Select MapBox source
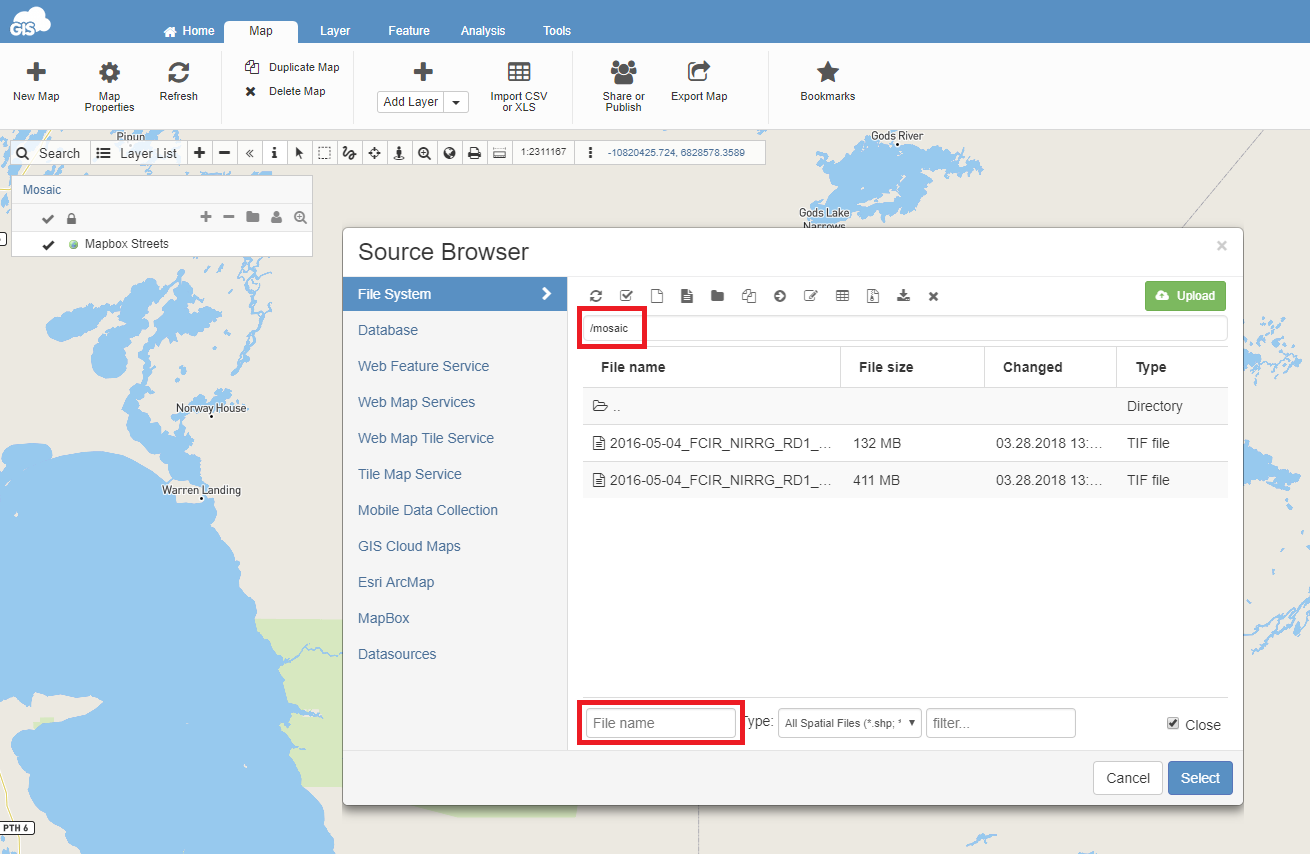The height and width of the screenshot is (854, 1310). [384, 618]
